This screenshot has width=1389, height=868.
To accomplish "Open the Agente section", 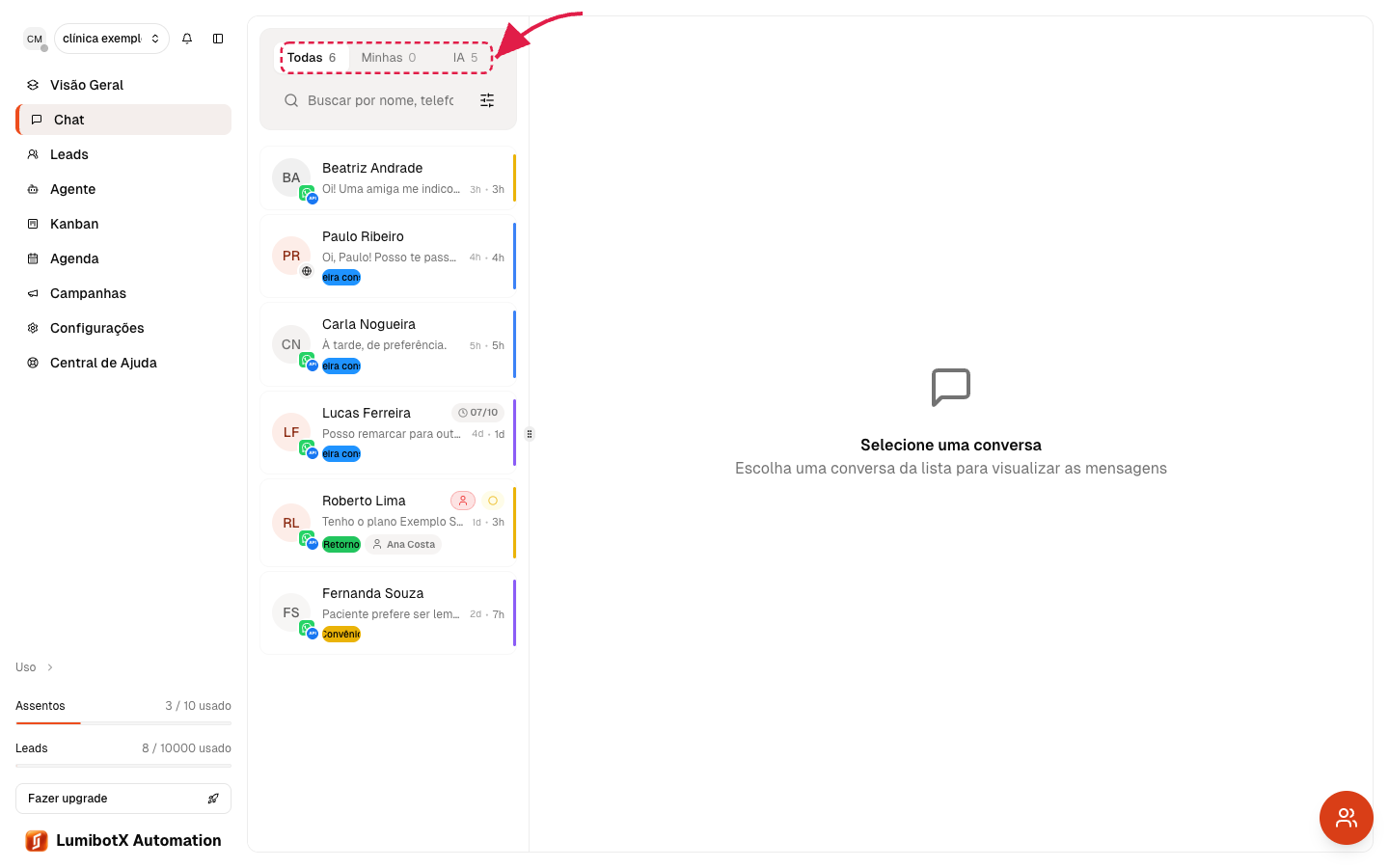I will tap(123, 189).
